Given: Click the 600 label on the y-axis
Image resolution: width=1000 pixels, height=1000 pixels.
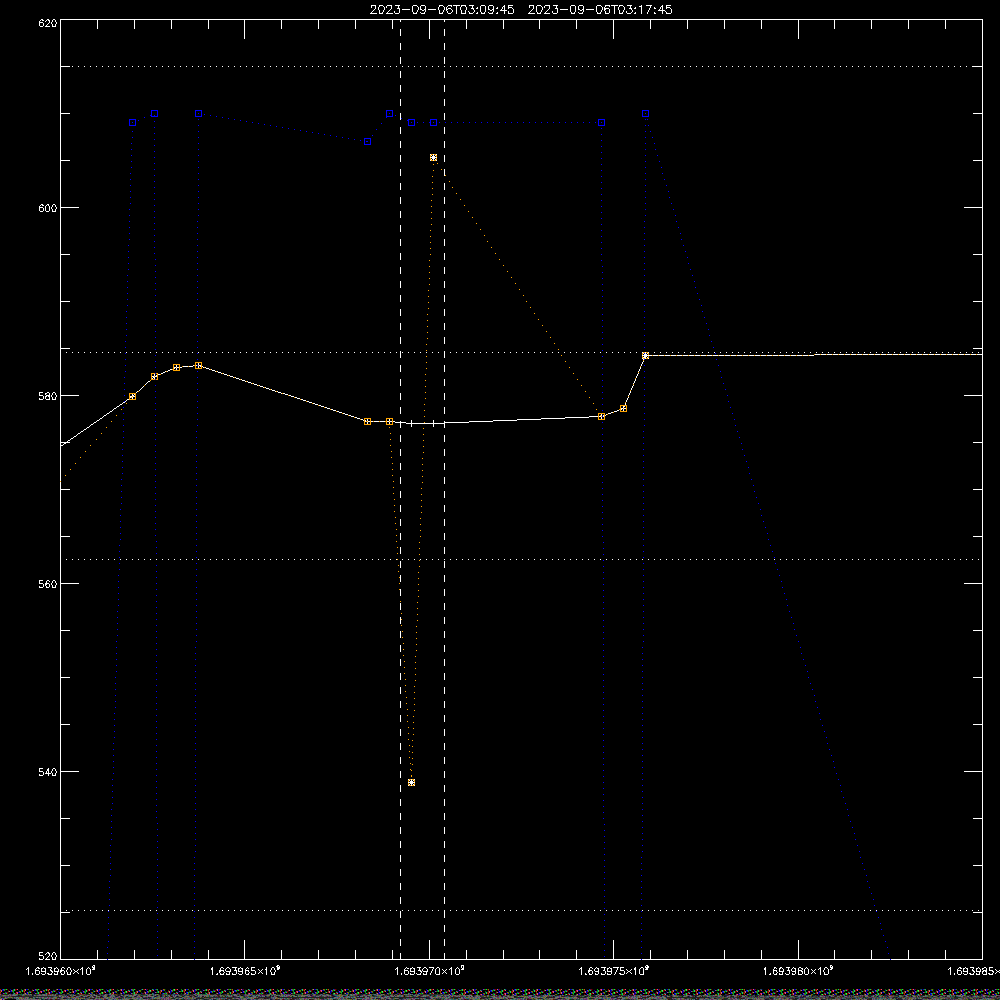Looking at the screenshot, I should tap(48, 207).
